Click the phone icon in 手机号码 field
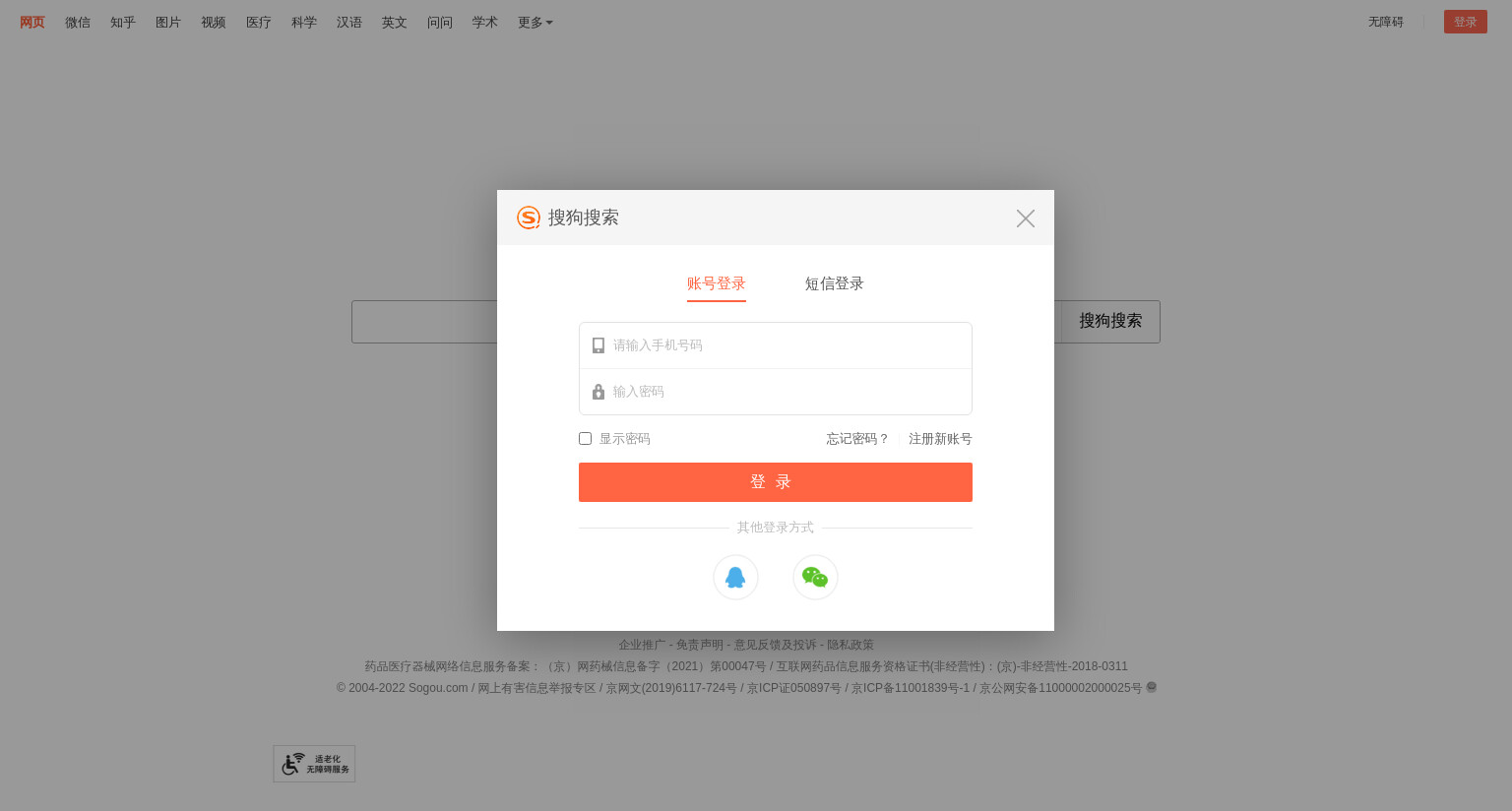Screen dimensions: 1512x811 coord(598,345)
